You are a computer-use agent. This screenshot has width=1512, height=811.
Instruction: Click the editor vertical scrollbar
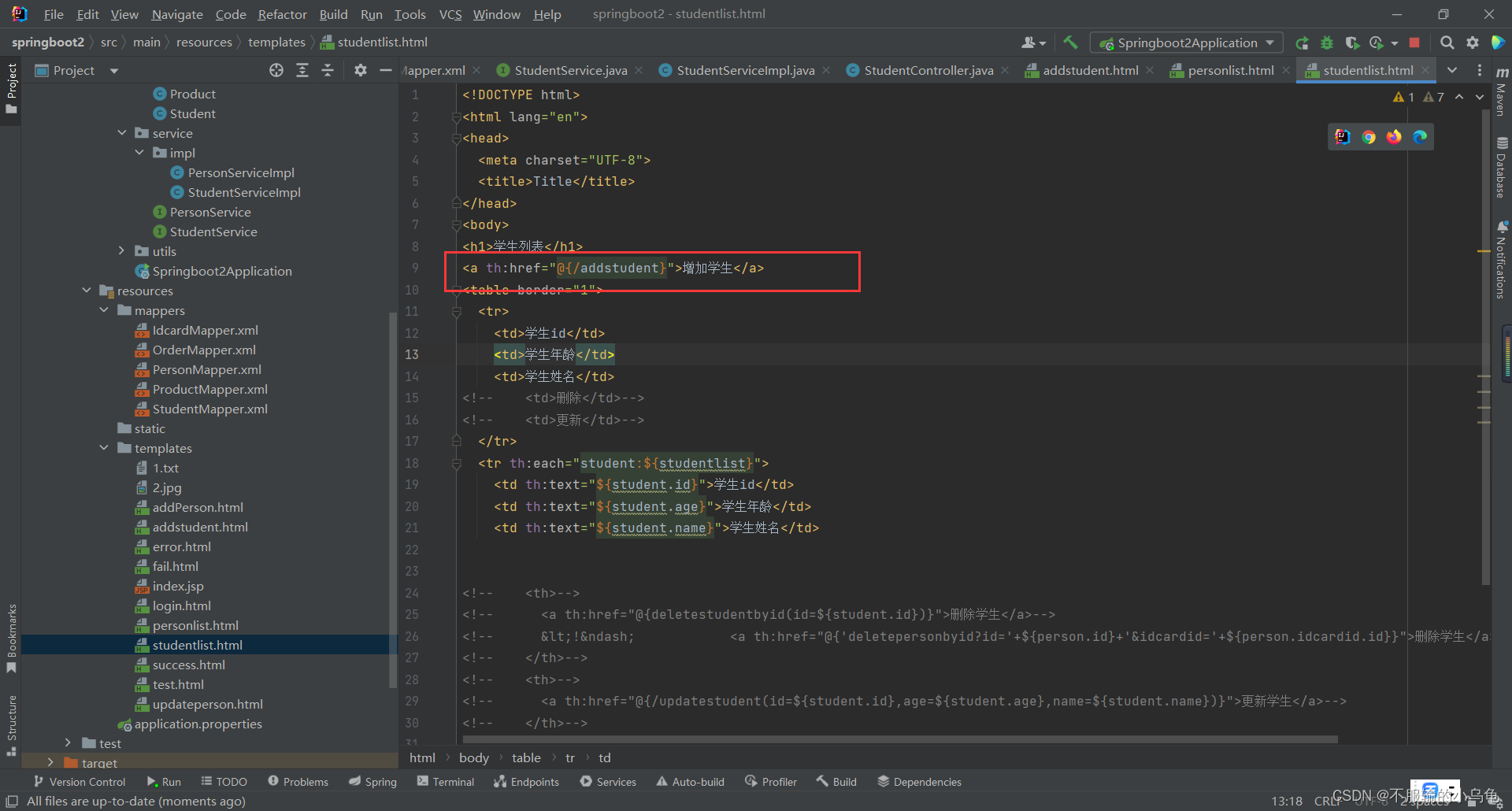coord(1486,346)
